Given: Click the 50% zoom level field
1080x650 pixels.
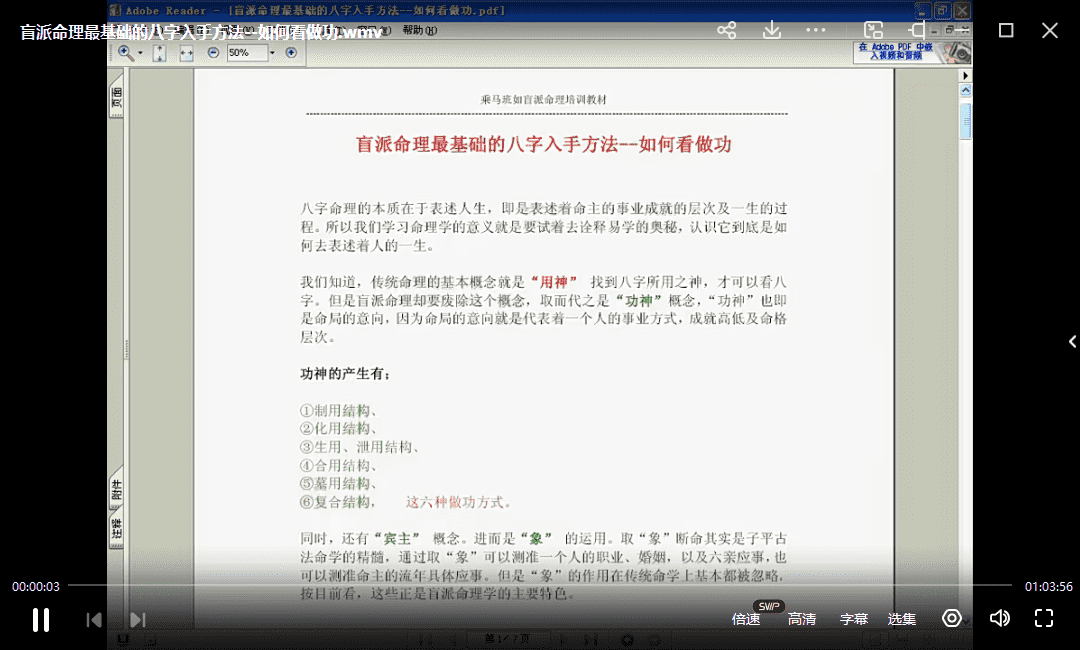Looking at the screenshot, I should point(248,53).
